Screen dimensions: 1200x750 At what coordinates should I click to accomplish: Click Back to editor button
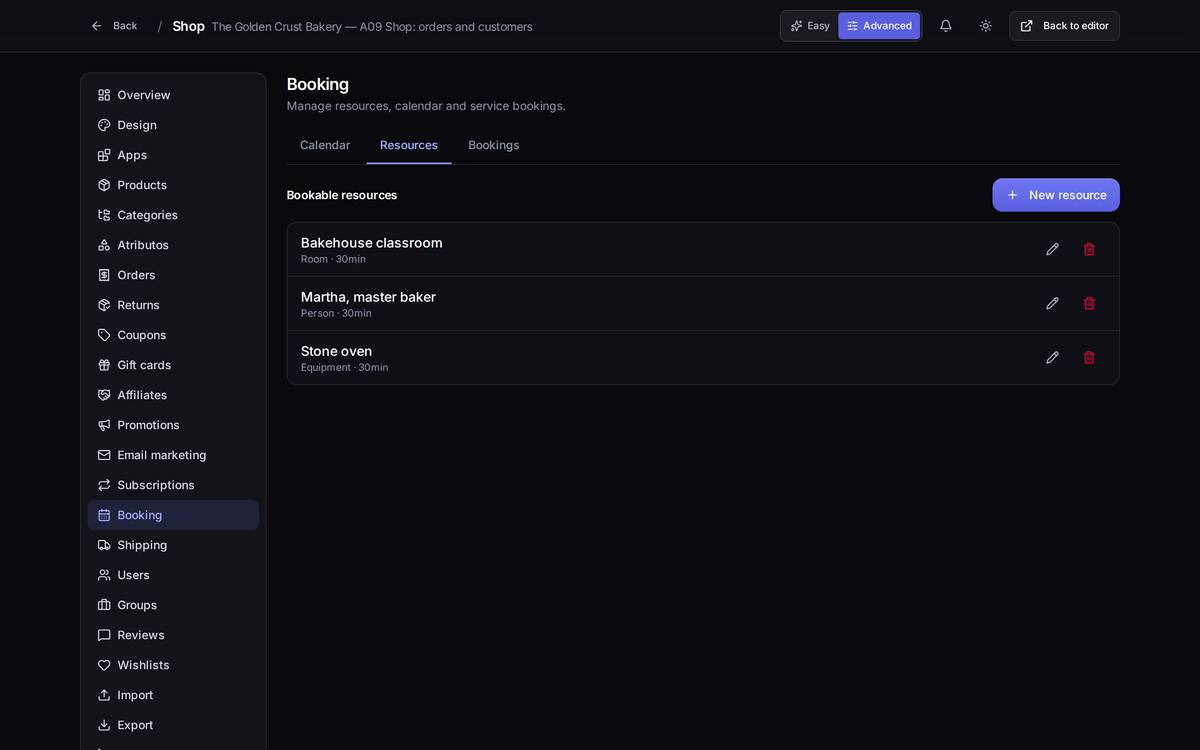[x=1064, y=26]
